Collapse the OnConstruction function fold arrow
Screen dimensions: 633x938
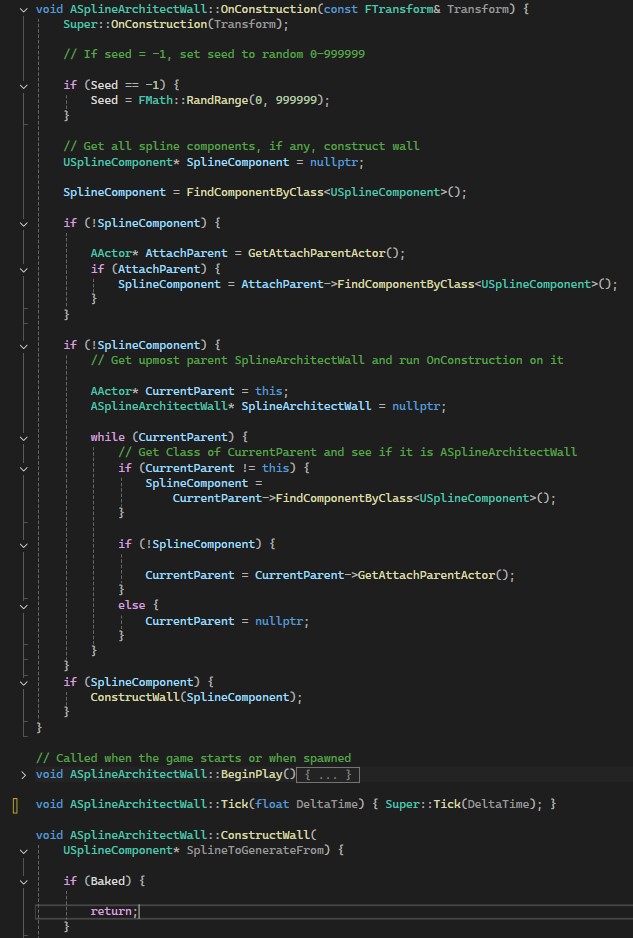[x=23, y=8]
